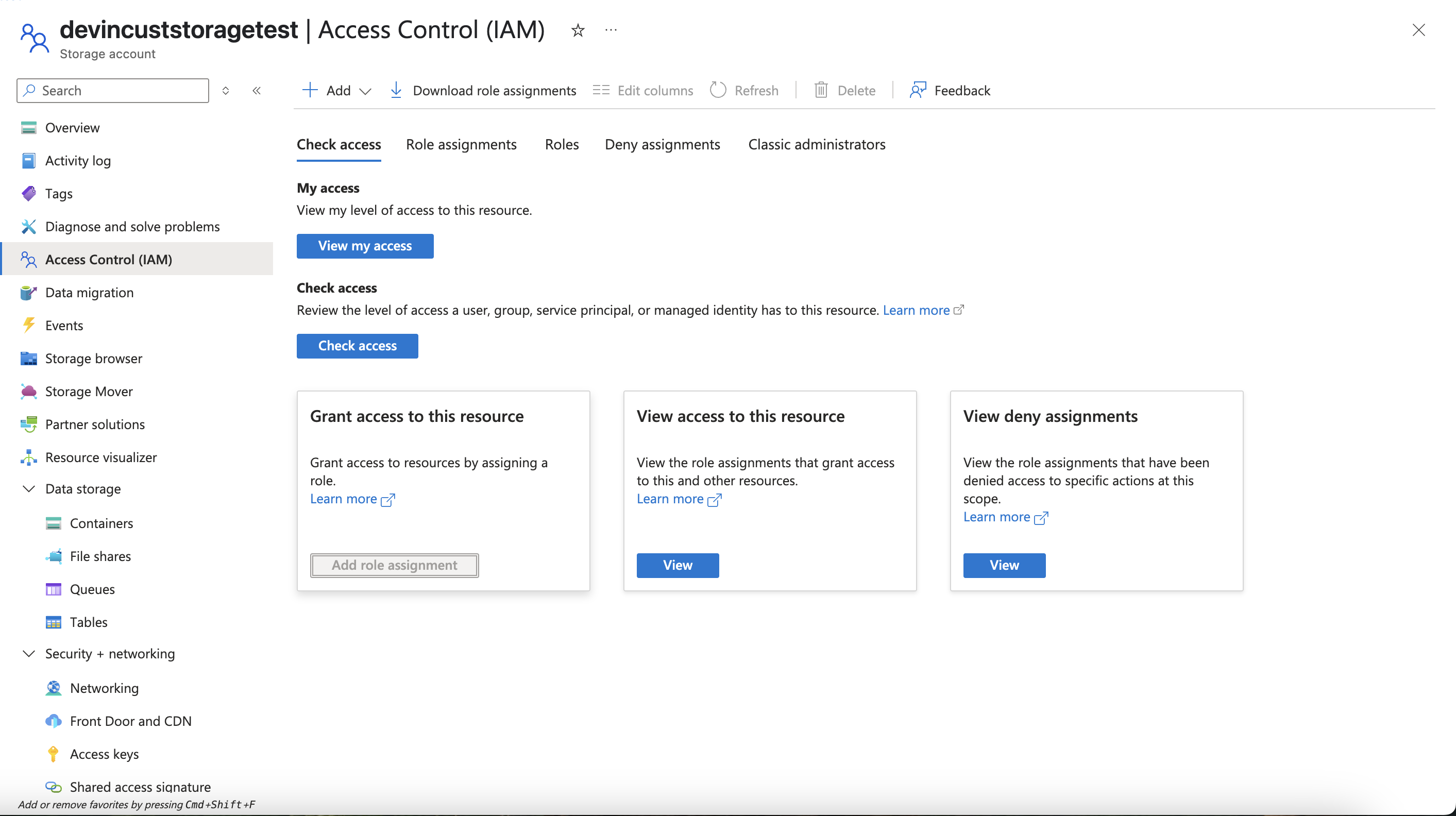Click the blue Check access button
This screenshot has width=1456, height=816.
click(357, 346)
